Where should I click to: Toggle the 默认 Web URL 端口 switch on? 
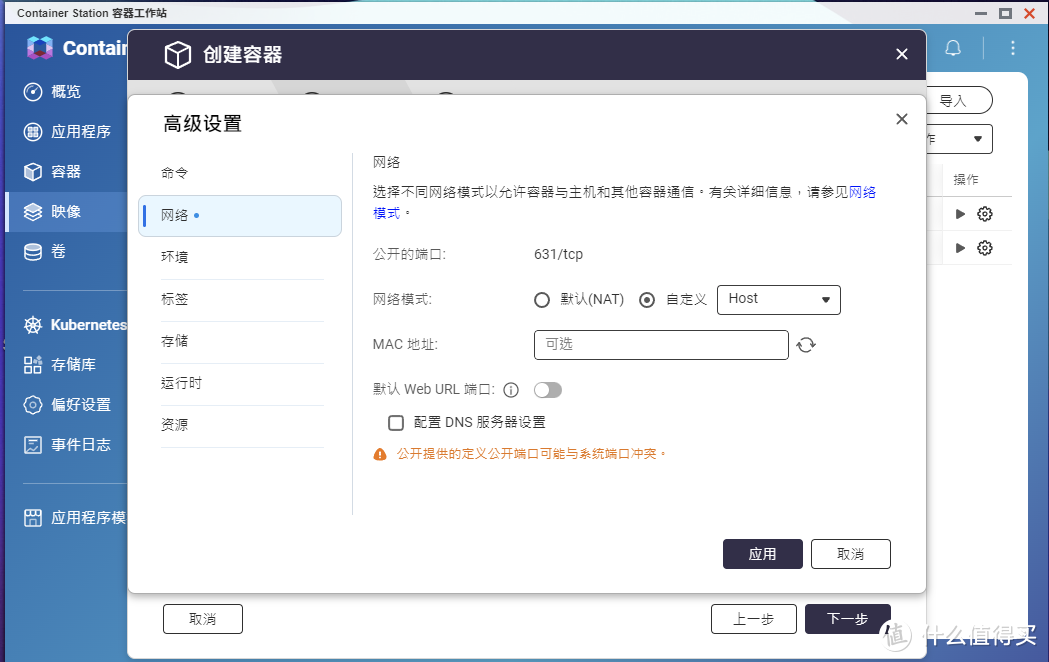[548, 390]
